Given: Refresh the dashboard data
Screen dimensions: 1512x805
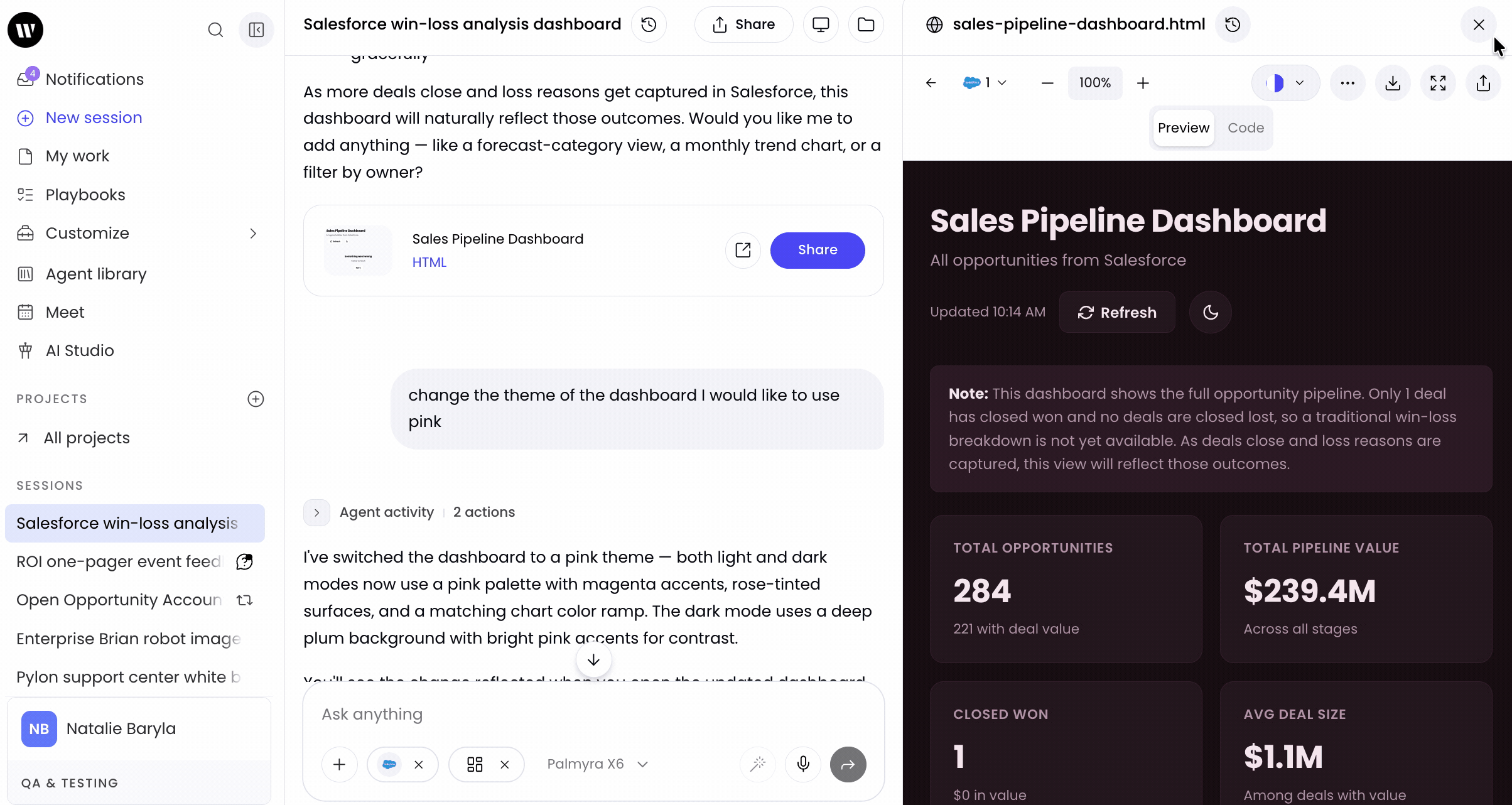Looking at the screenshot, I should tap(1117, 312).
